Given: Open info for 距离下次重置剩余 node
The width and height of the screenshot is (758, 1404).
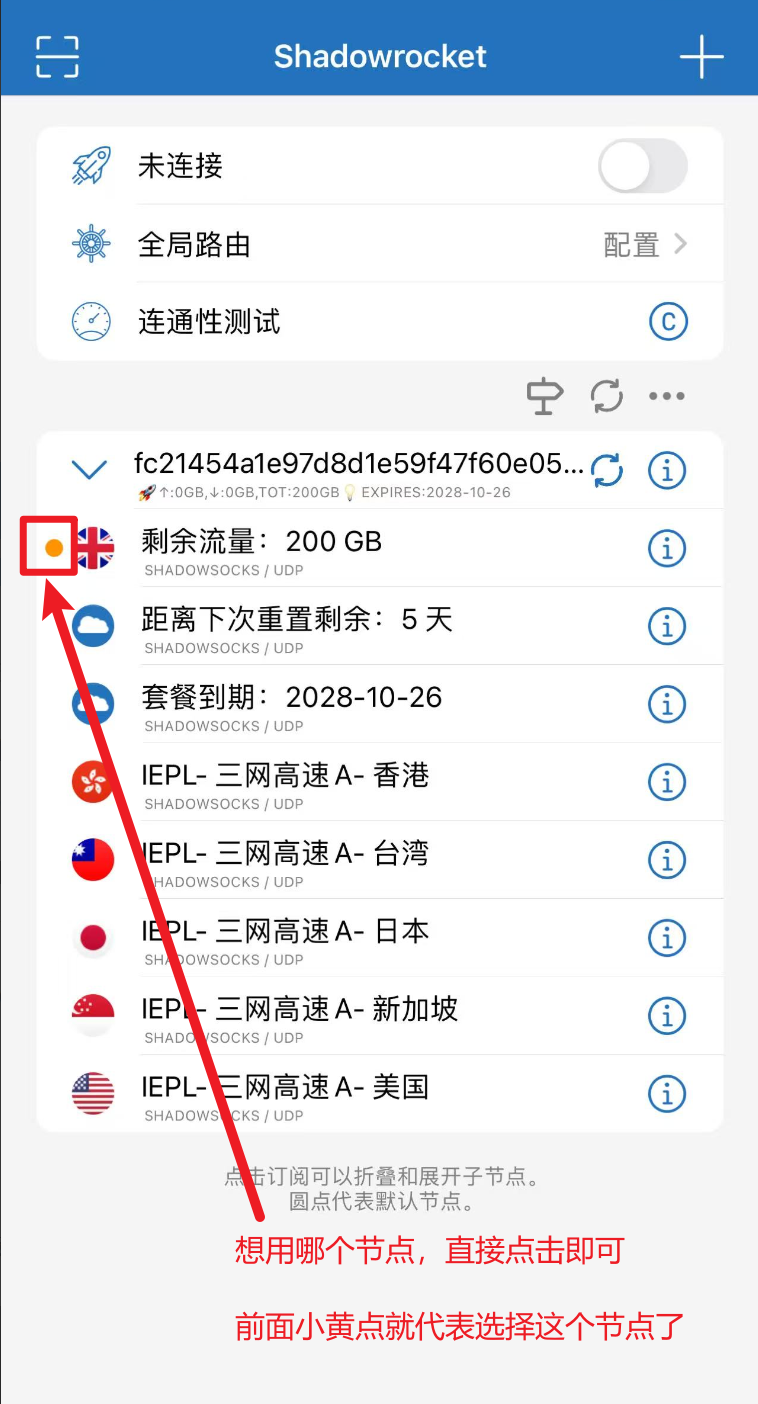Looking at the screenshot, I should pos(667,626).
